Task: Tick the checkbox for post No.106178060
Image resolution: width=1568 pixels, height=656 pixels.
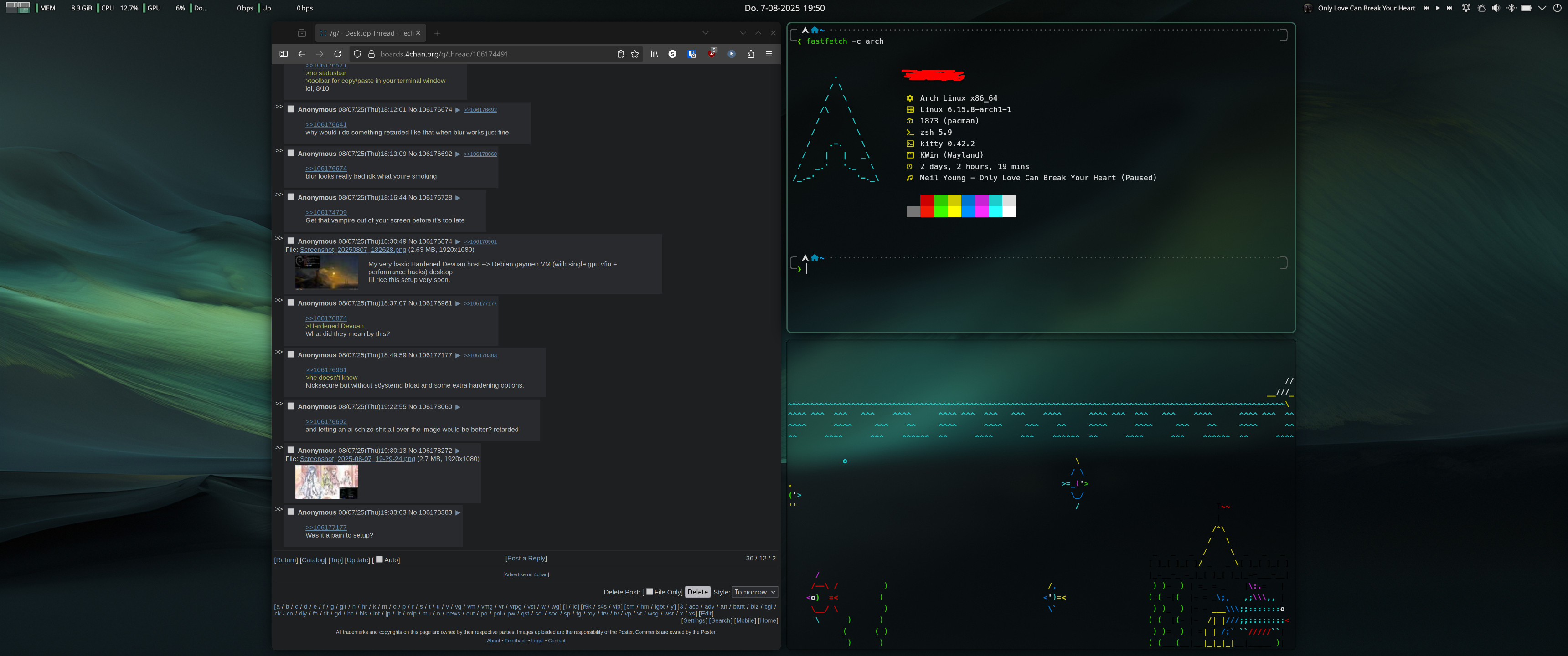Action: pyautogui.click(x=291, y=406)
